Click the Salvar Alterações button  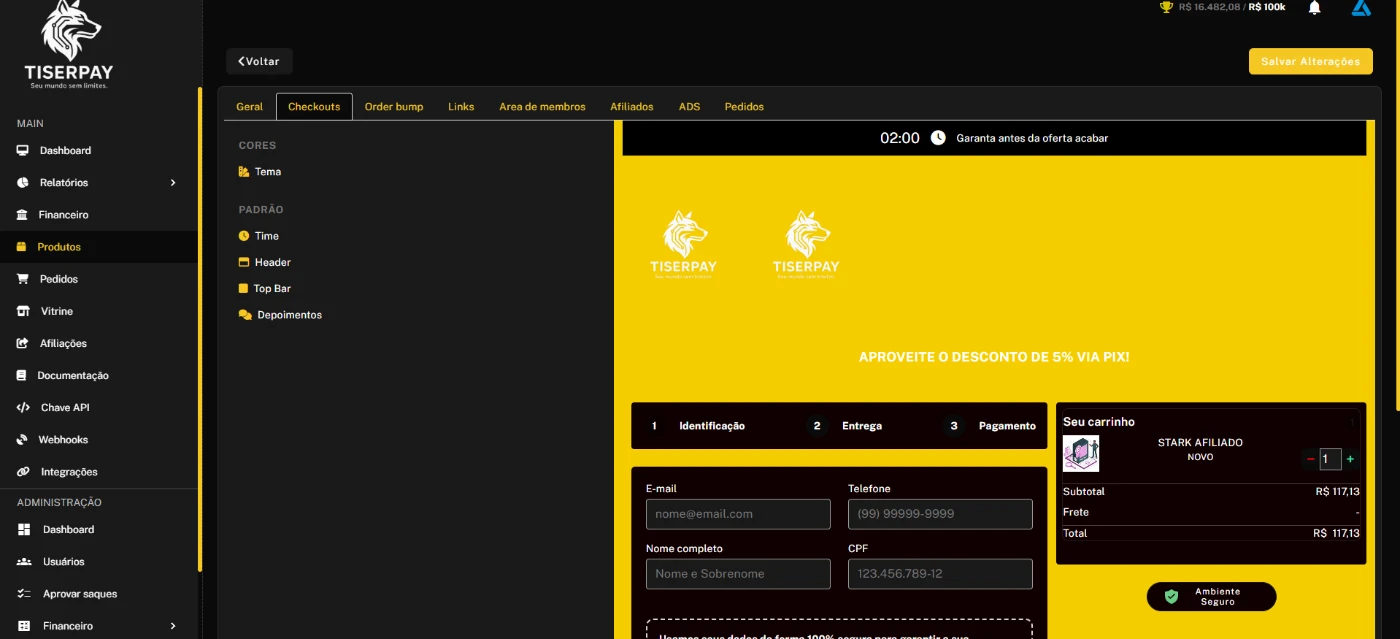click(1310, 61)
